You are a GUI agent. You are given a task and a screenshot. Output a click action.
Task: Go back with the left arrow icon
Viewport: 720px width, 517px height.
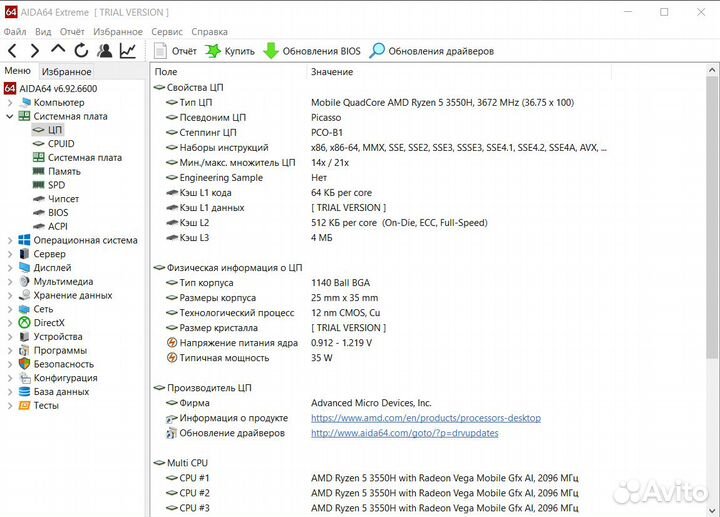click(12, 51)
